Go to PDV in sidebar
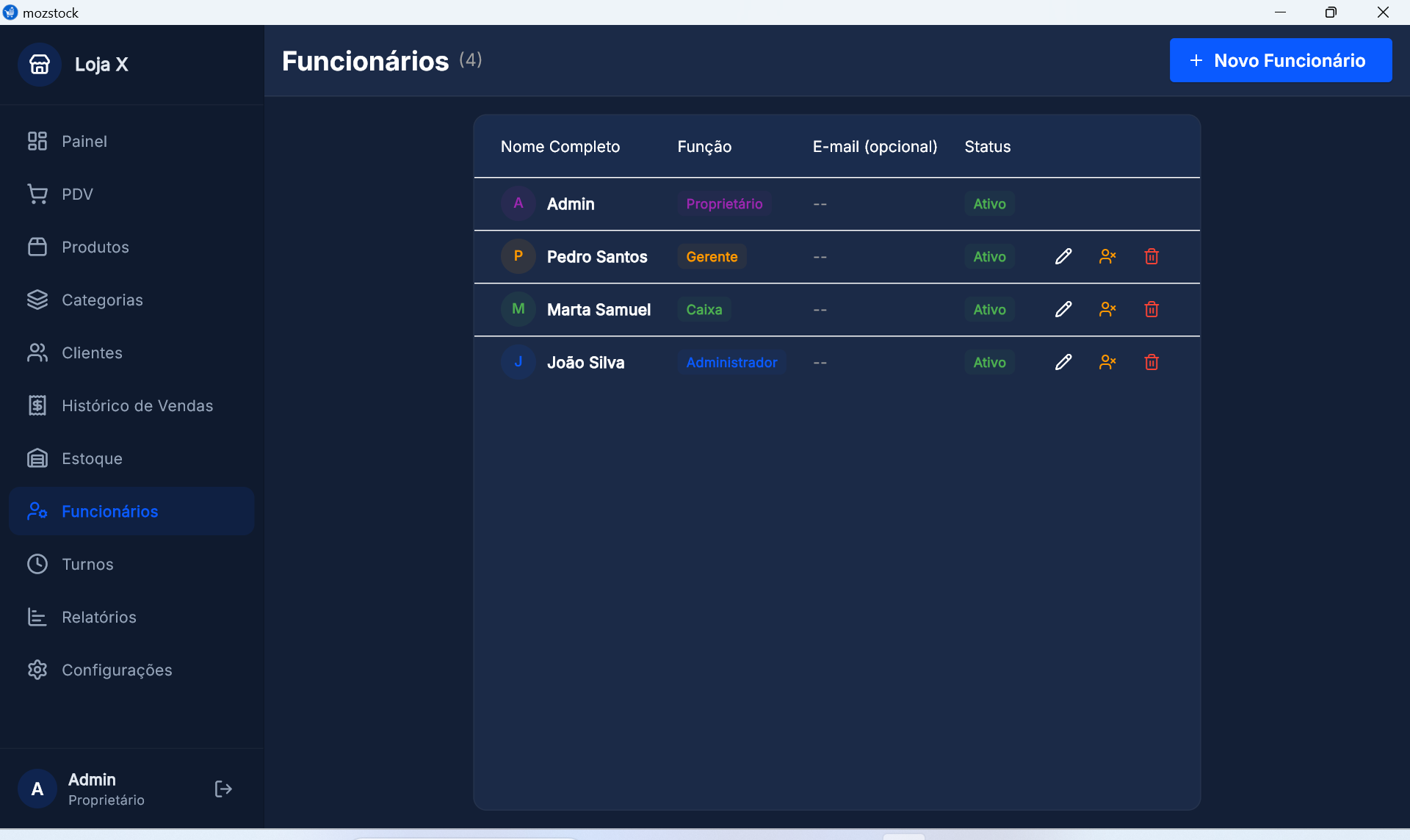 point(77,194)
